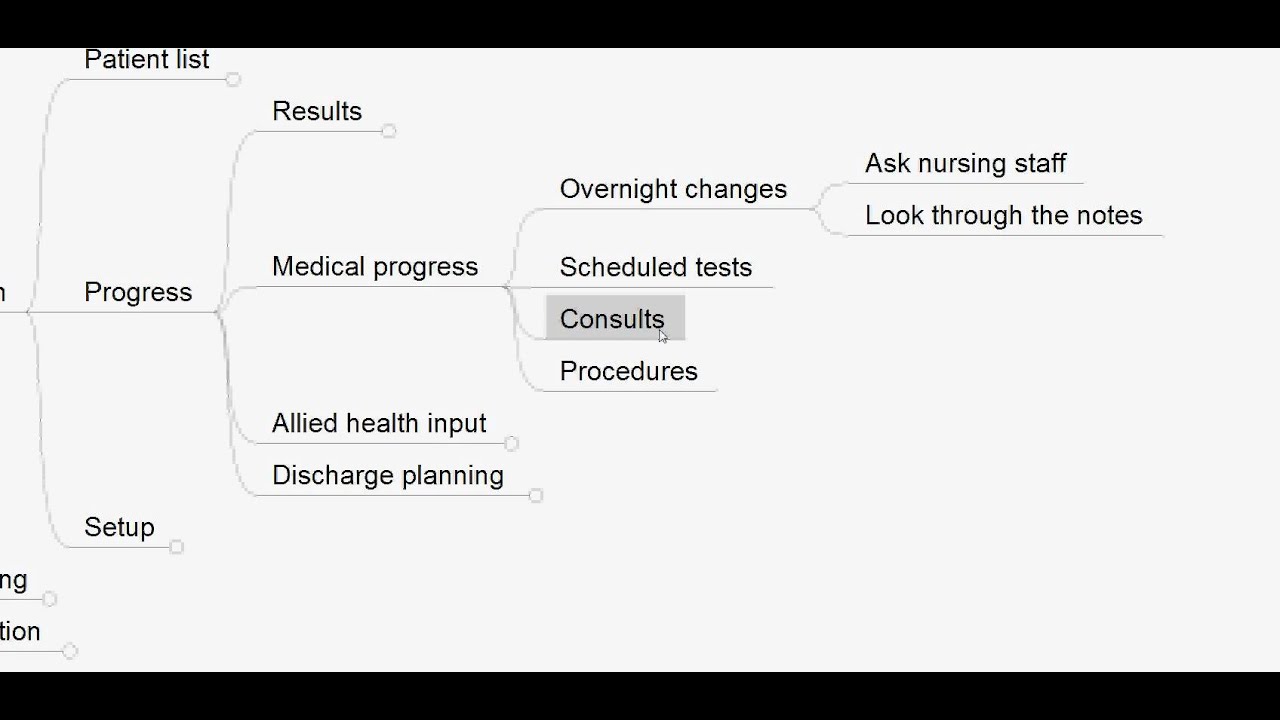The height and width of the screenshot is (720, 1280).
Task: Select the Setup node
Action: 119,527
